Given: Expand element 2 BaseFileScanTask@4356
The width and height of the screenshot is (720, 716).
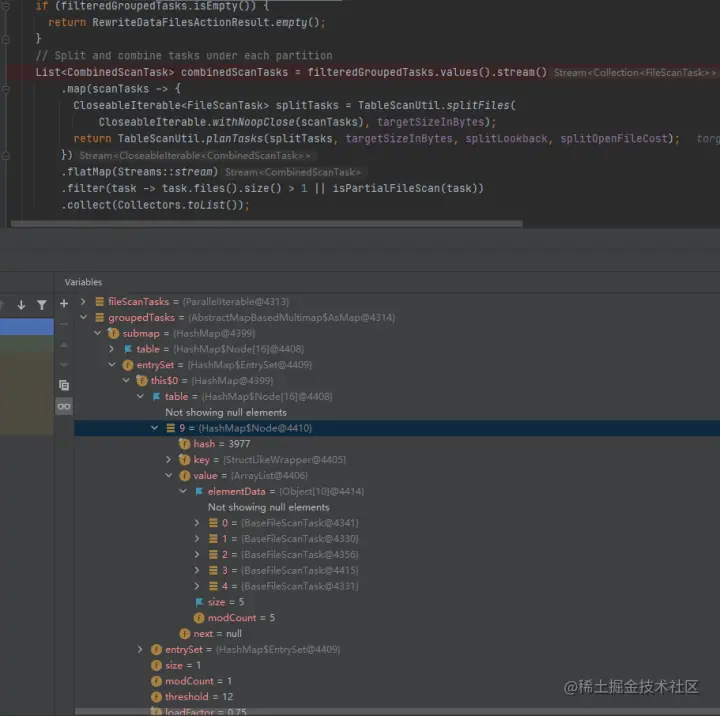Looking at the screenshot, I should [197, 554].
